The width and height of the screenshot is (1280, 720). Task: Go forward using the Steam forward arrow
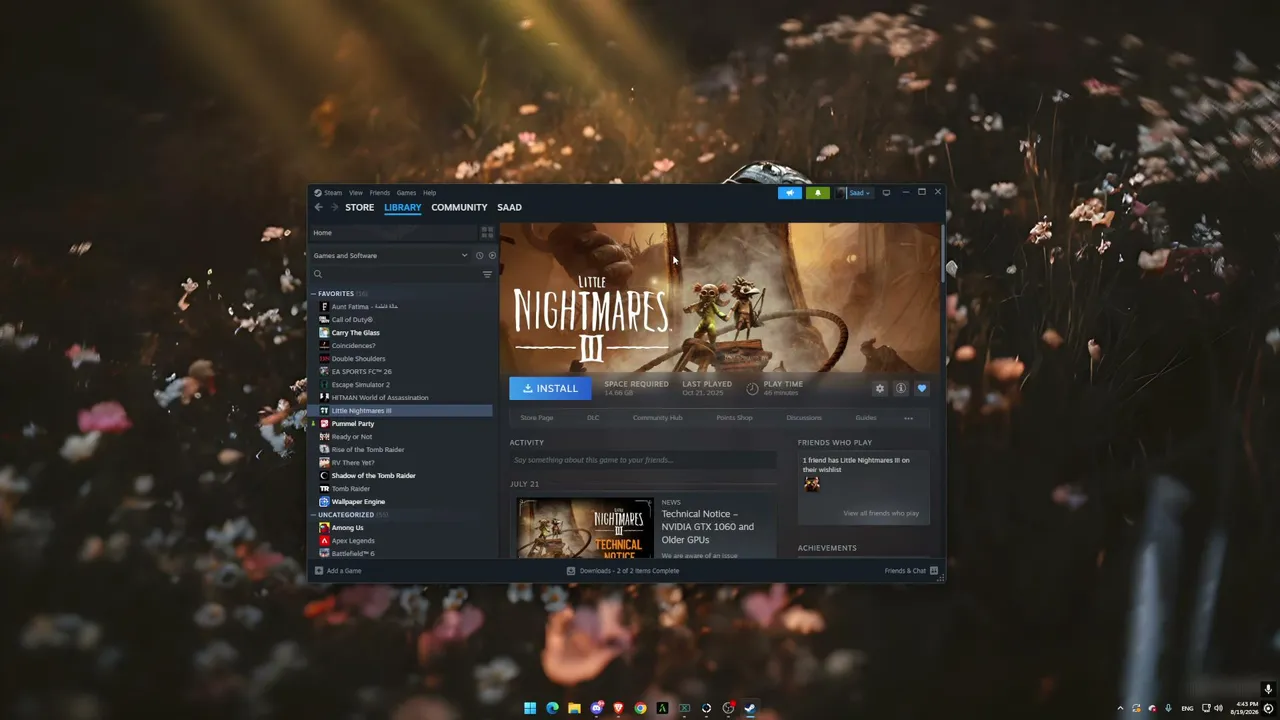333,207
